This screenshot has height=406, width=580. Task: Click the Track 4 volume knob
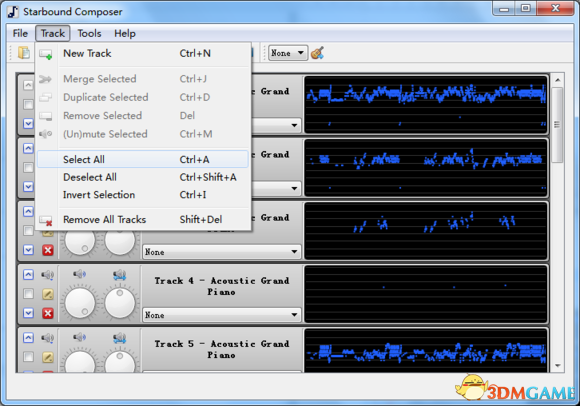(x=80, y=302)
